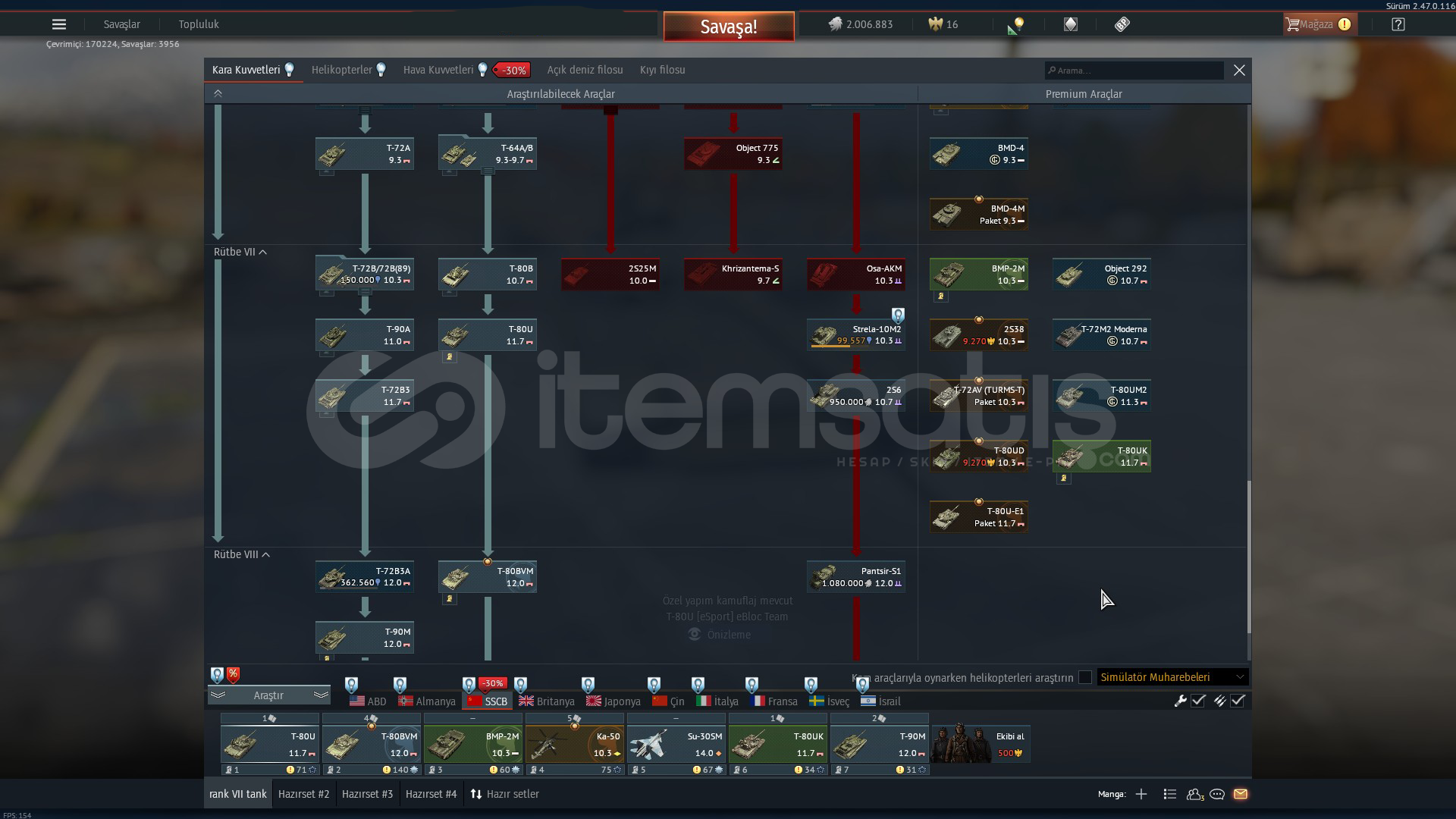Select the Su-30SM crew slot
1456x819 pixels.
676,744
